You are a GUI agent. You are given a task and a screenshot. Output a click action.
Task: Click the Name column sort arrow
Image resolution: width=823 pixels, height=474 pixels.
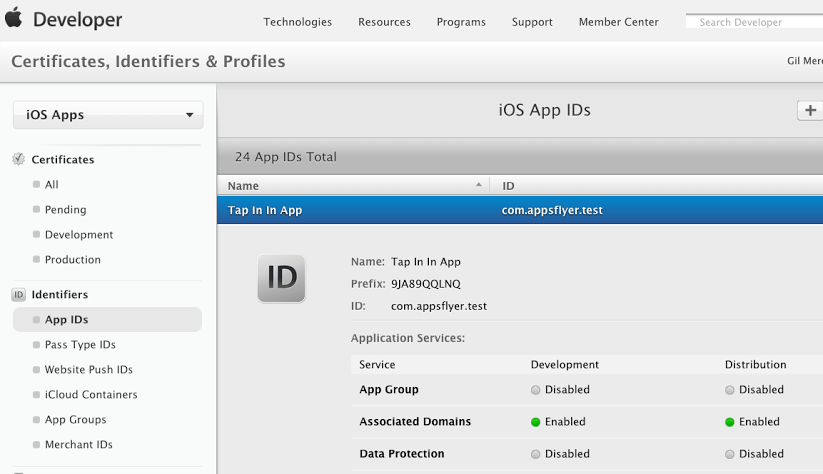coord(478,185)
